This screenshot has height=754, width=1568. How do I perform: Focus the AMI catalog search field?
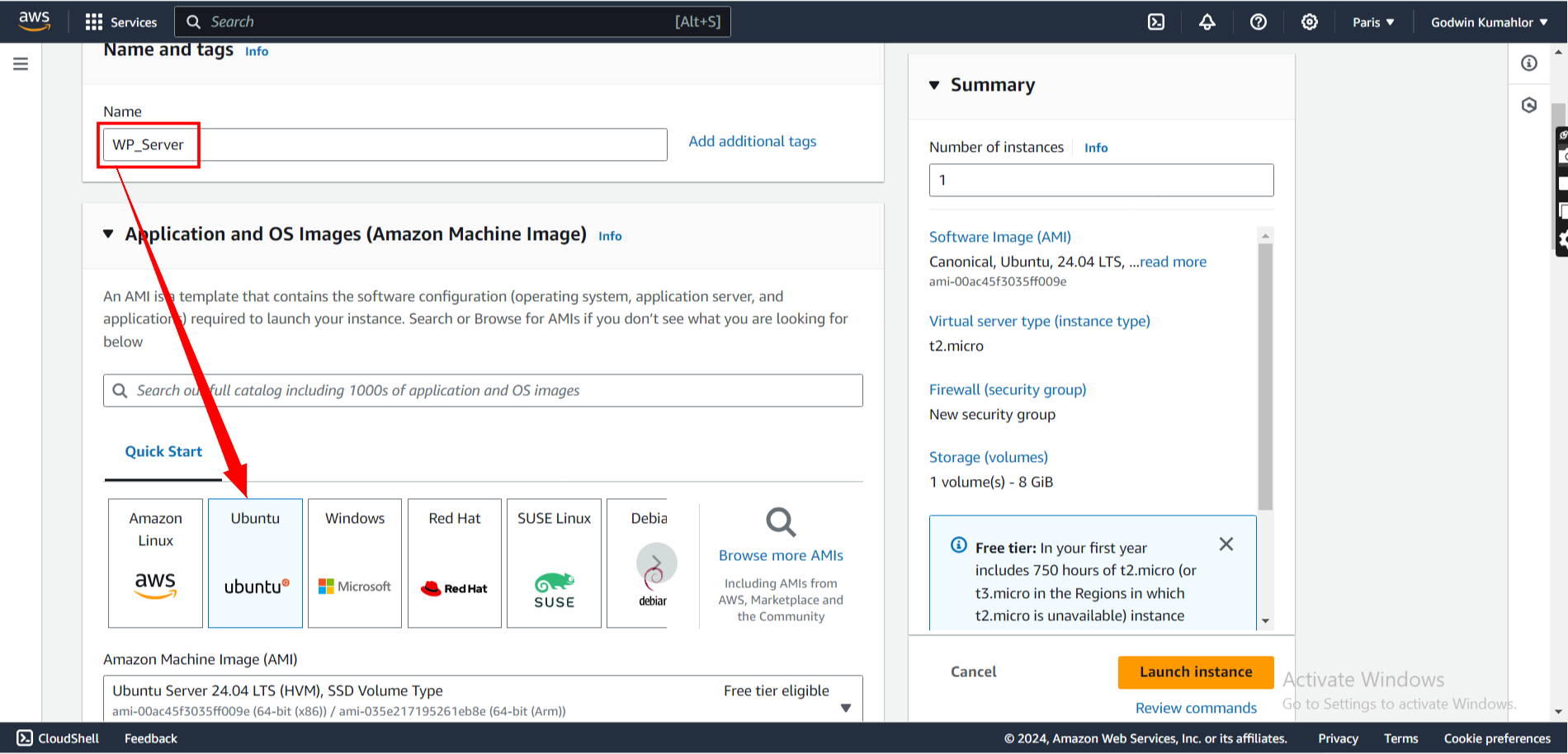tap(483, 390)
